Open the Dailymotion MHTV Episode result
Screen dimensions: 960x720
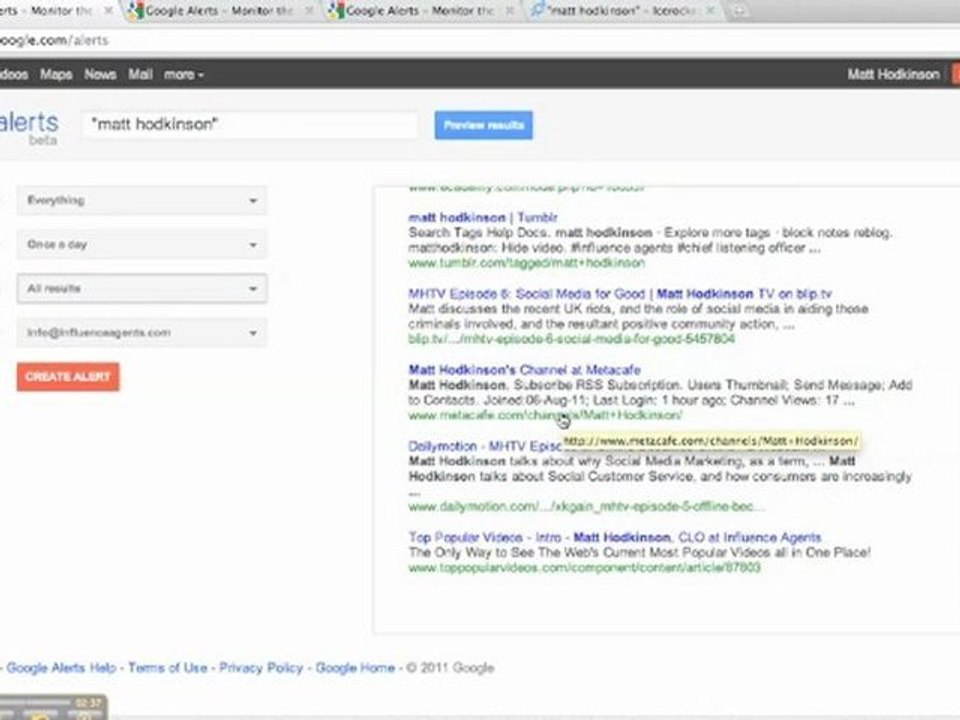click(485, 446)
